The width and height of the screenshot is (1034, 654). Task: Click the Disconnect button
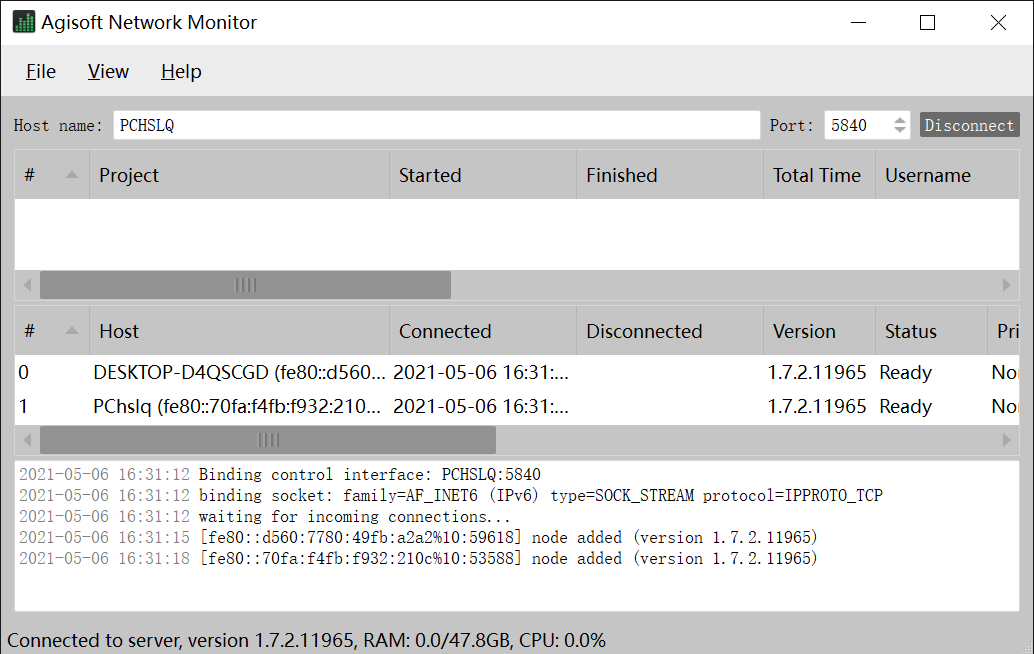pyautogui.click(x=969, y=125)
